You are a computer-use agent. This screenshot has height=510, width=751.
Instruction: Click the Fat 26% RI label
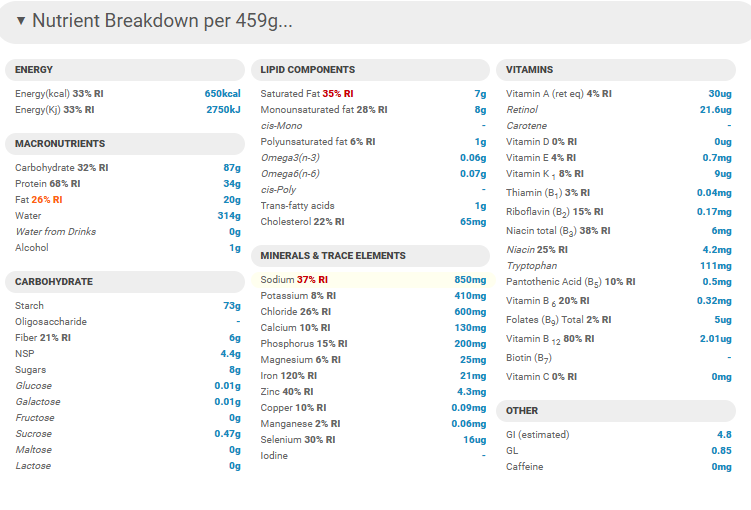pos(38,200)
